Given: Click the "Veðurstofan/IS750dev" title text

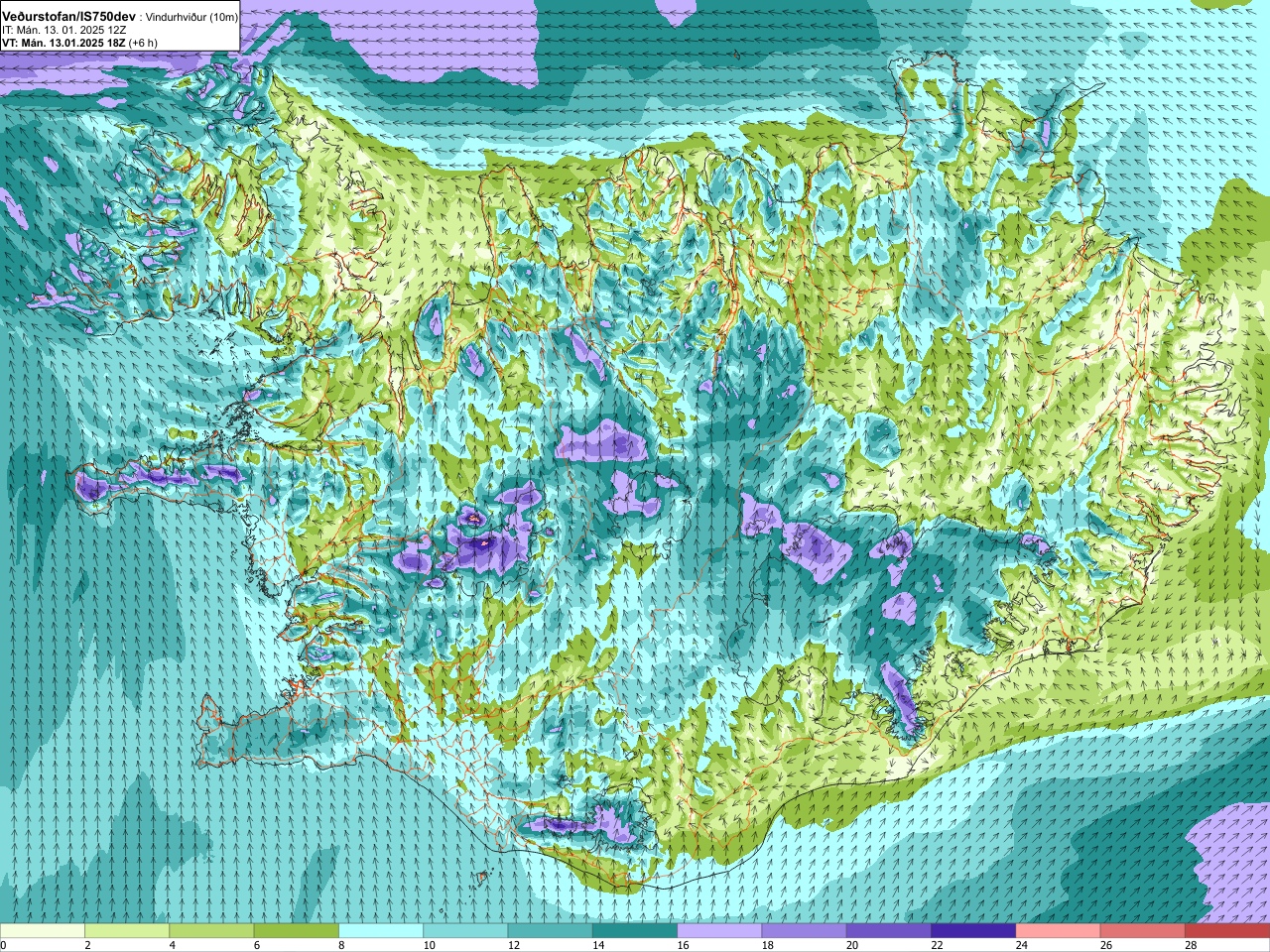Looking at the screenshot, I should (x=68, y=17).
